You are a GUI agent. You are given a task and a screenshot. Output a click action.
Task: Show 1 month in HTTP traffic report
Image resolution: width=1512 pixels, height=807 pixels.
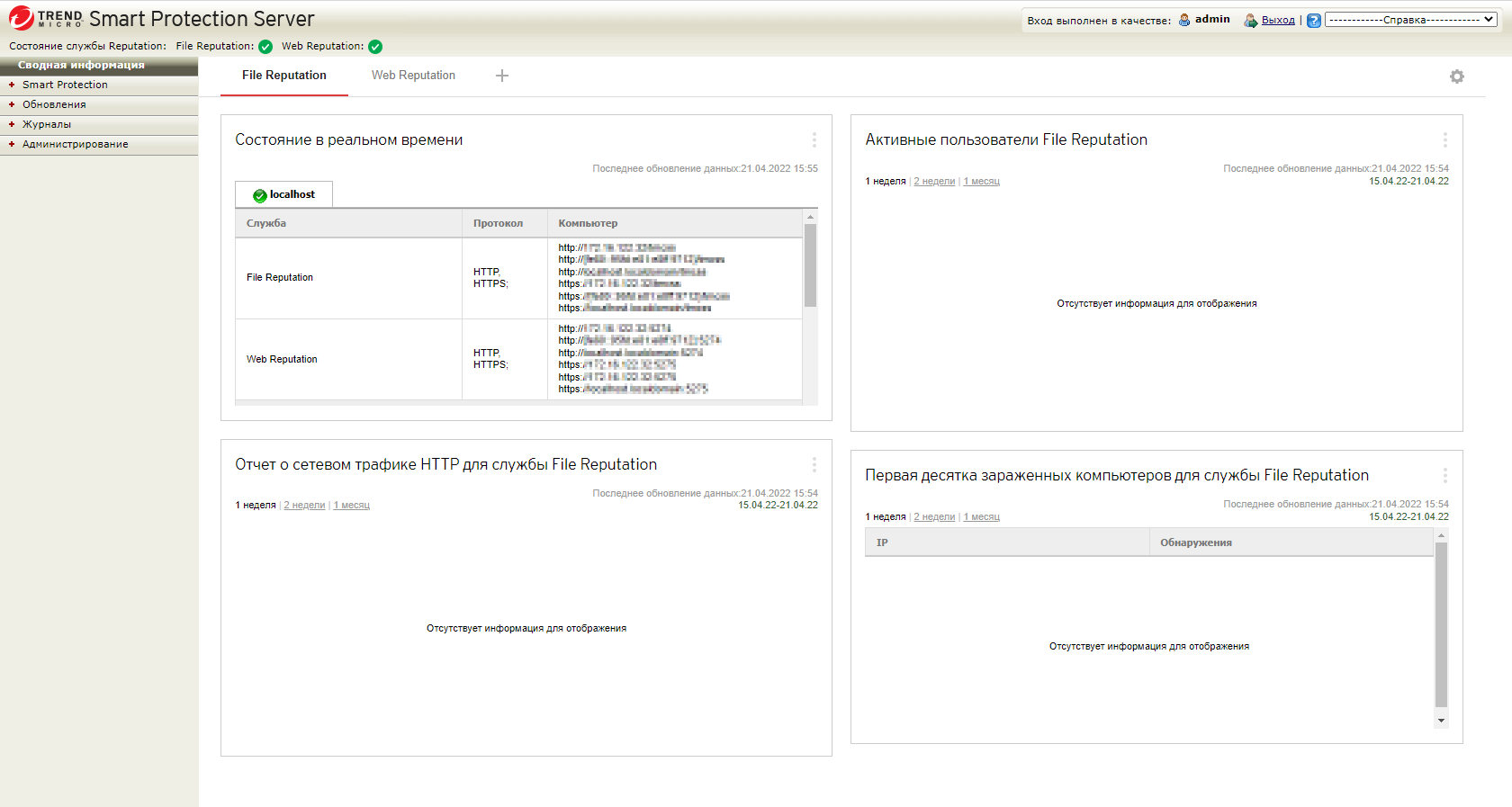pyautogui.click(x=351, y=506)
